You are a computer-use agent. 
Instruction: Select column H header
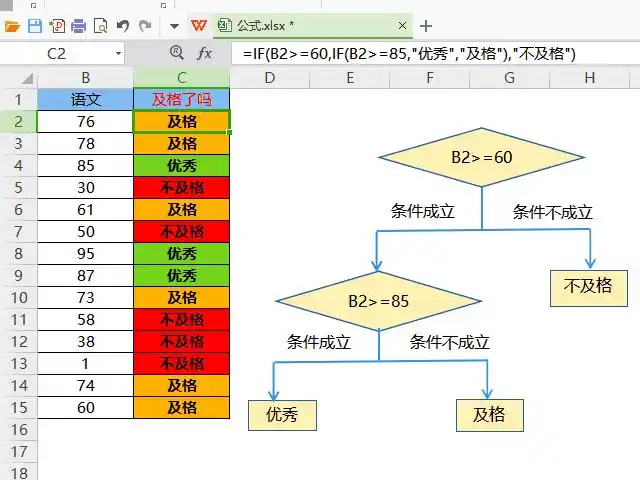click(589, 78)
